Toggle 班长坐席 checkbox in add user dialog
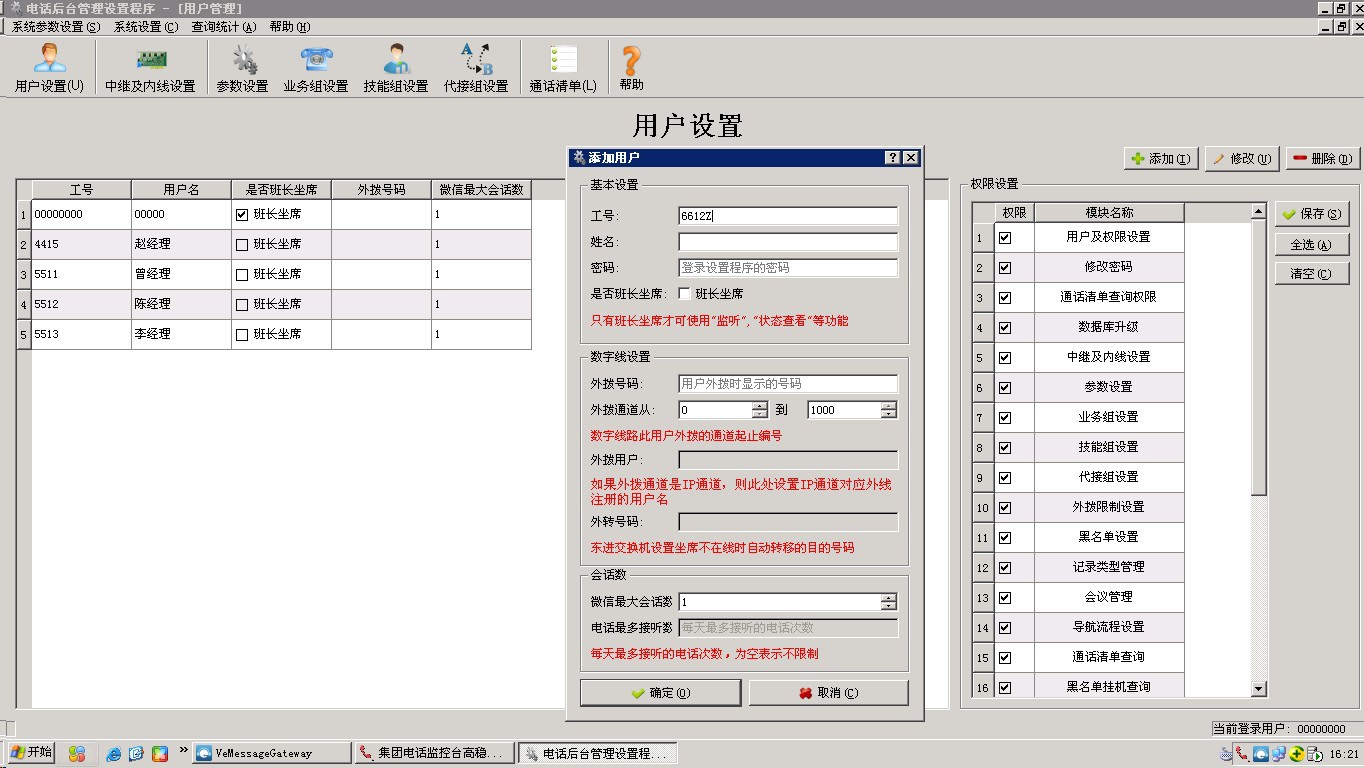 click(685, 294)
